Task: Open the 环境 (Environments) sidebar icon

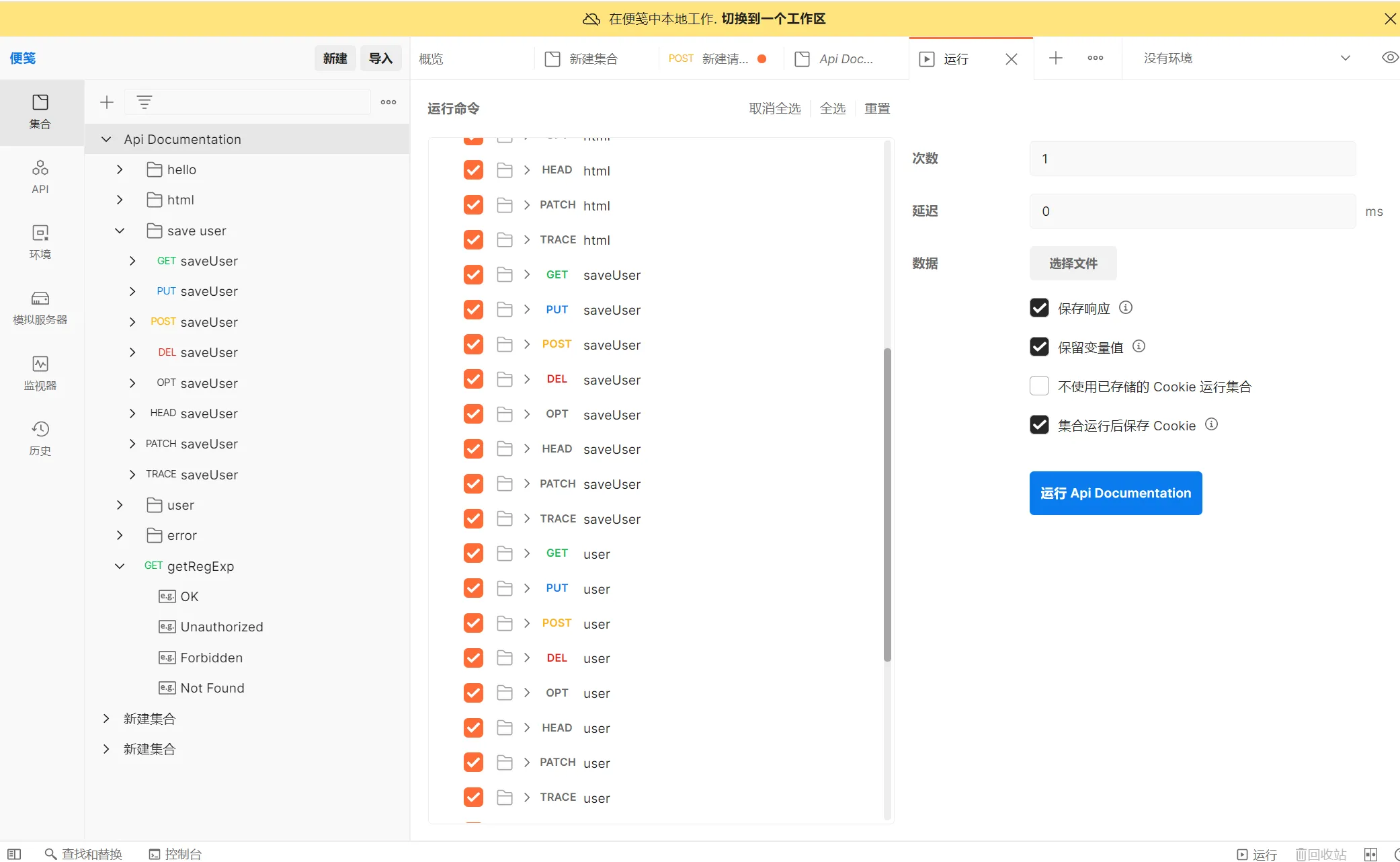Action: pyautogui.click(x=40, y=241)
